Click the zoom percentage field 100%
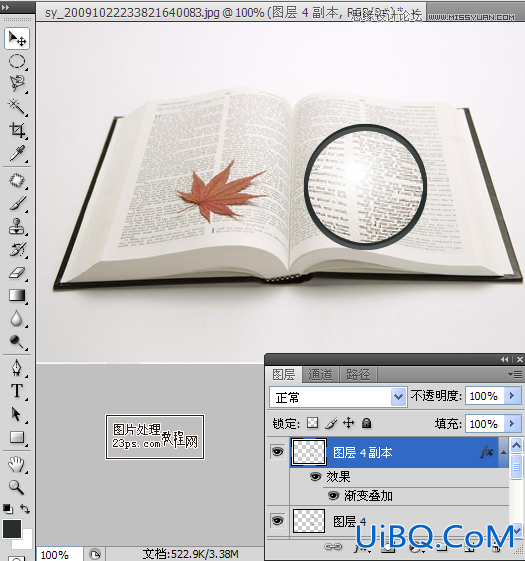Screen dimensions: 525x561 pos(59,555)
